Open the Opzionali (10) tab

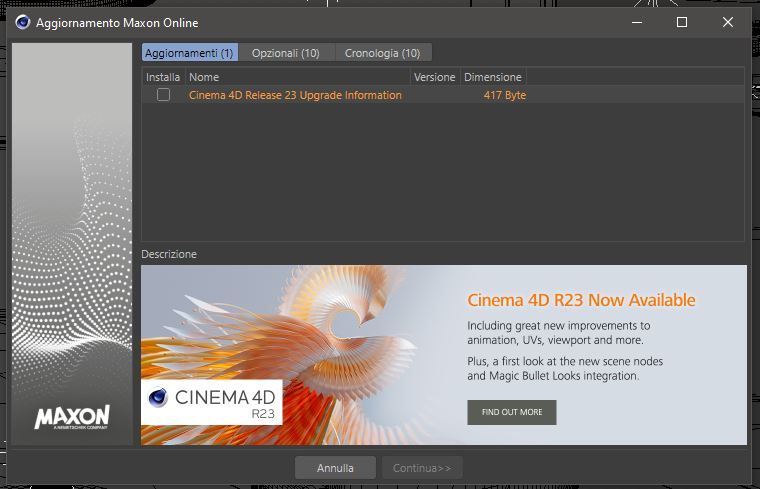pos(286,53)
